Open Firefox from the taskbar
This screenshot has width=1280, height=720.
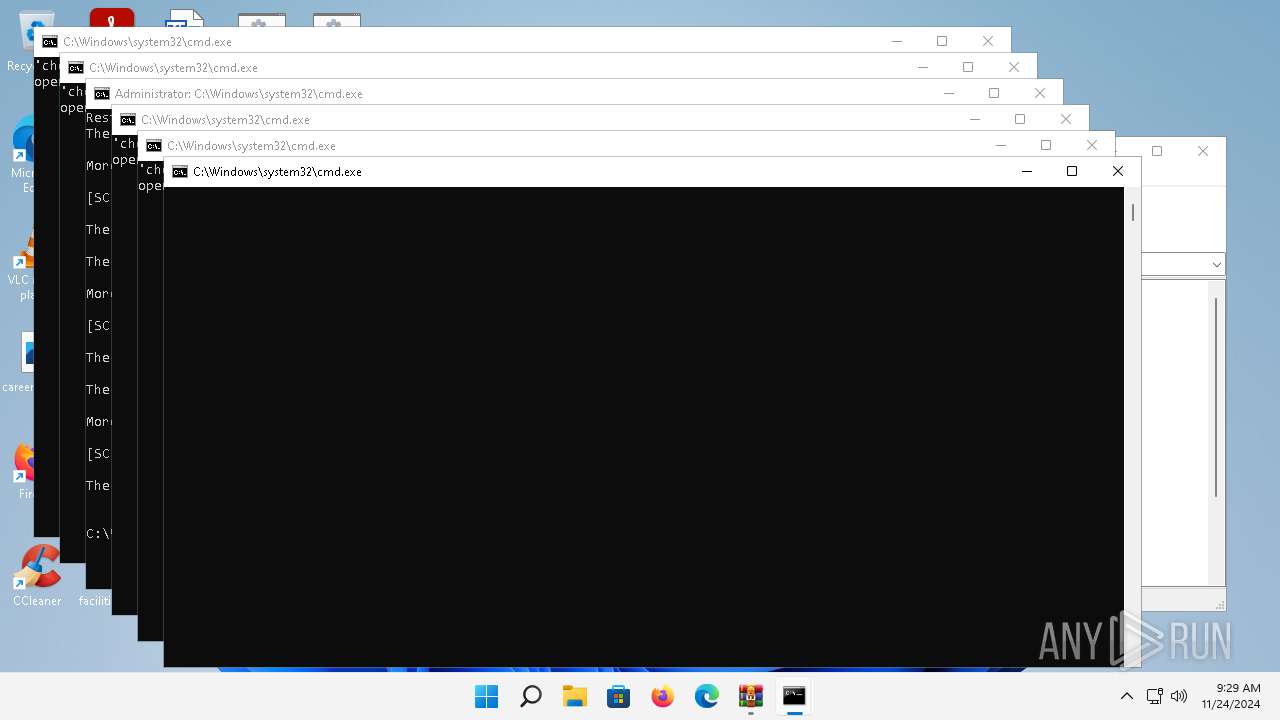(663, 696)
